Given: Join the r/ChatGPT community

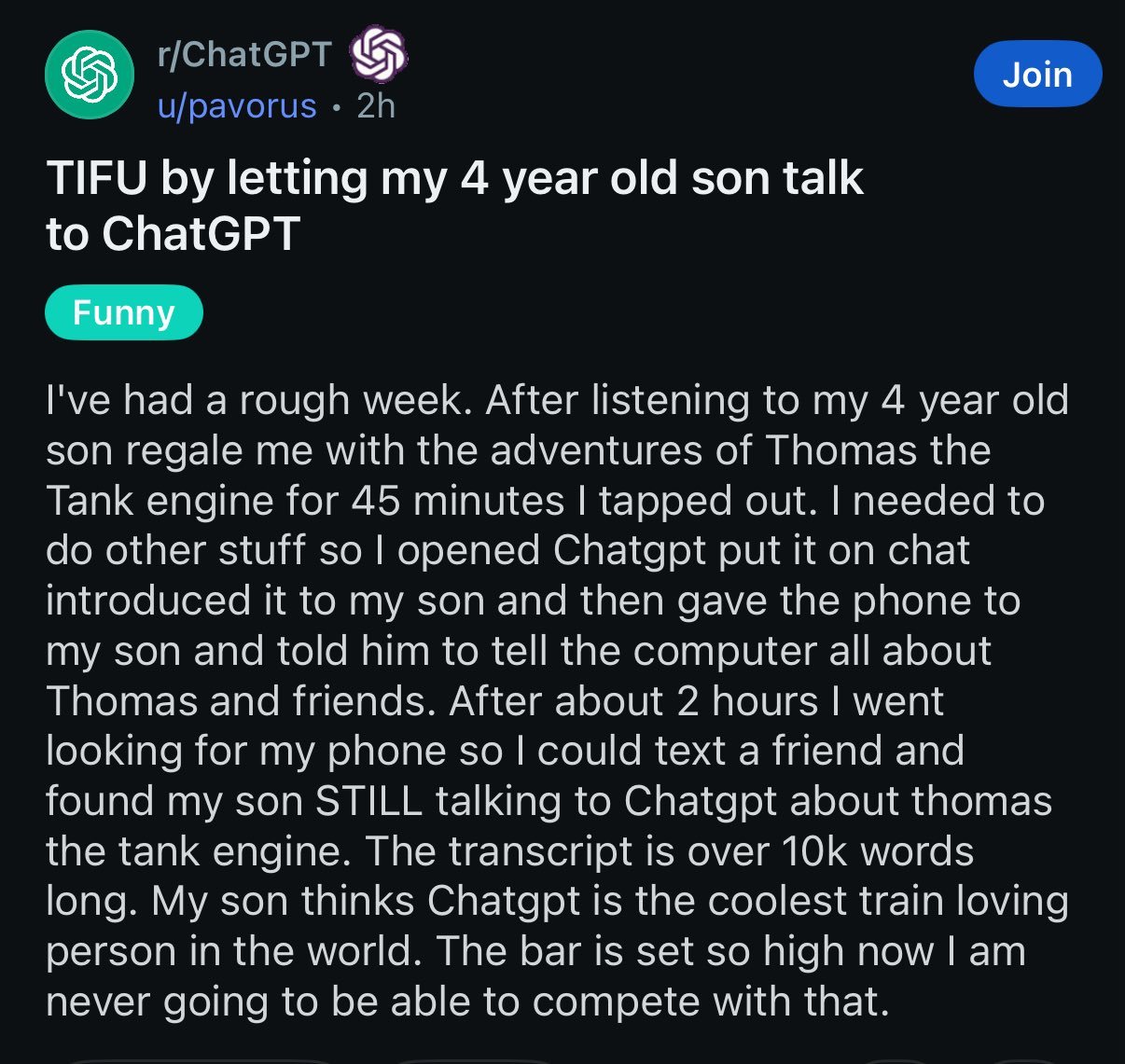Looking at the screenshot, I should pyautogui.click(x=1037, y=74).
